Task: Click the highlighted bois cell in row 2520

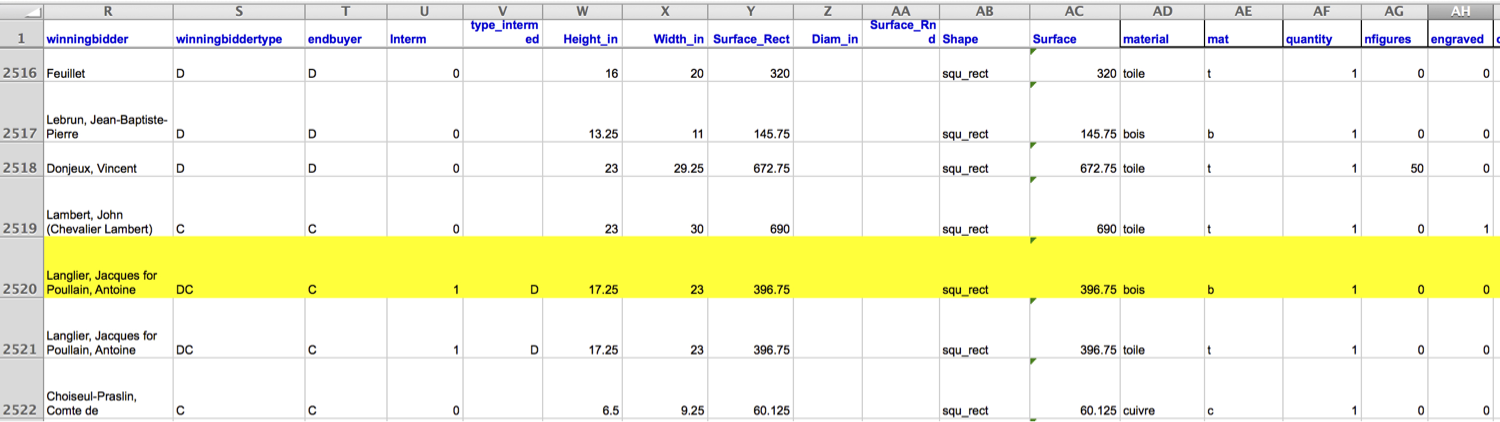Action: point(1162,290)
